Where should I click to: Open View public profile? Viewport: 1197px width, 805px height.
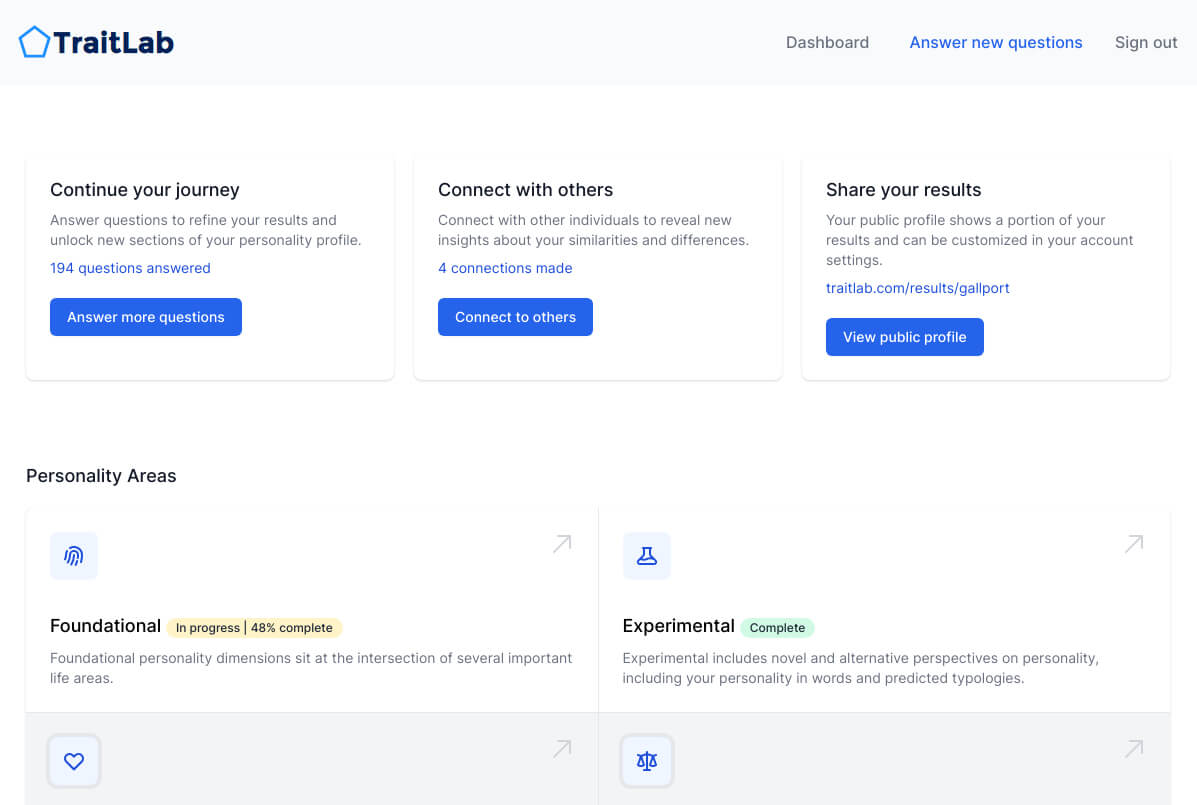point(904,337)
